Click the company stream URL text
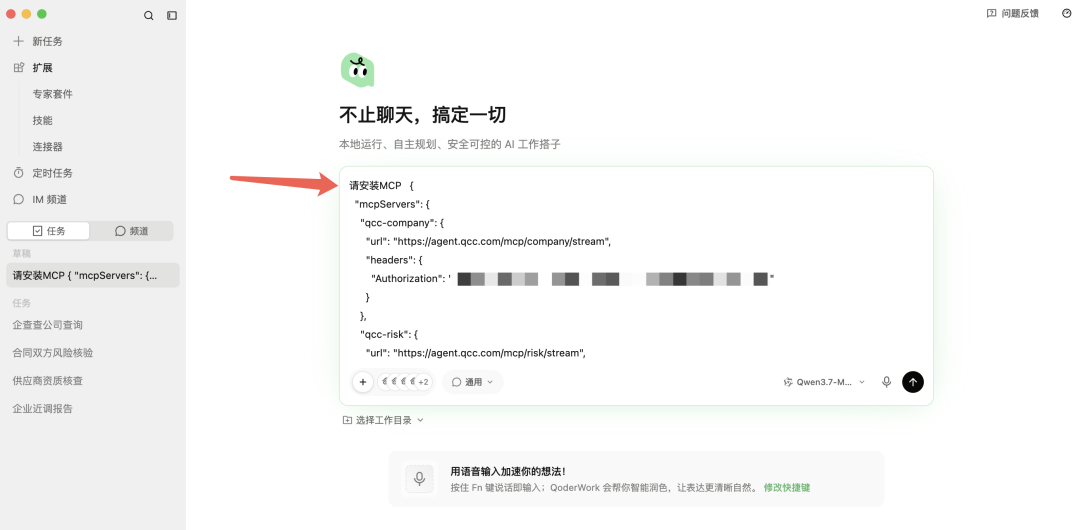Viewport: 1080px width, 530px height. pyautogui.click(x=501, y=241)
